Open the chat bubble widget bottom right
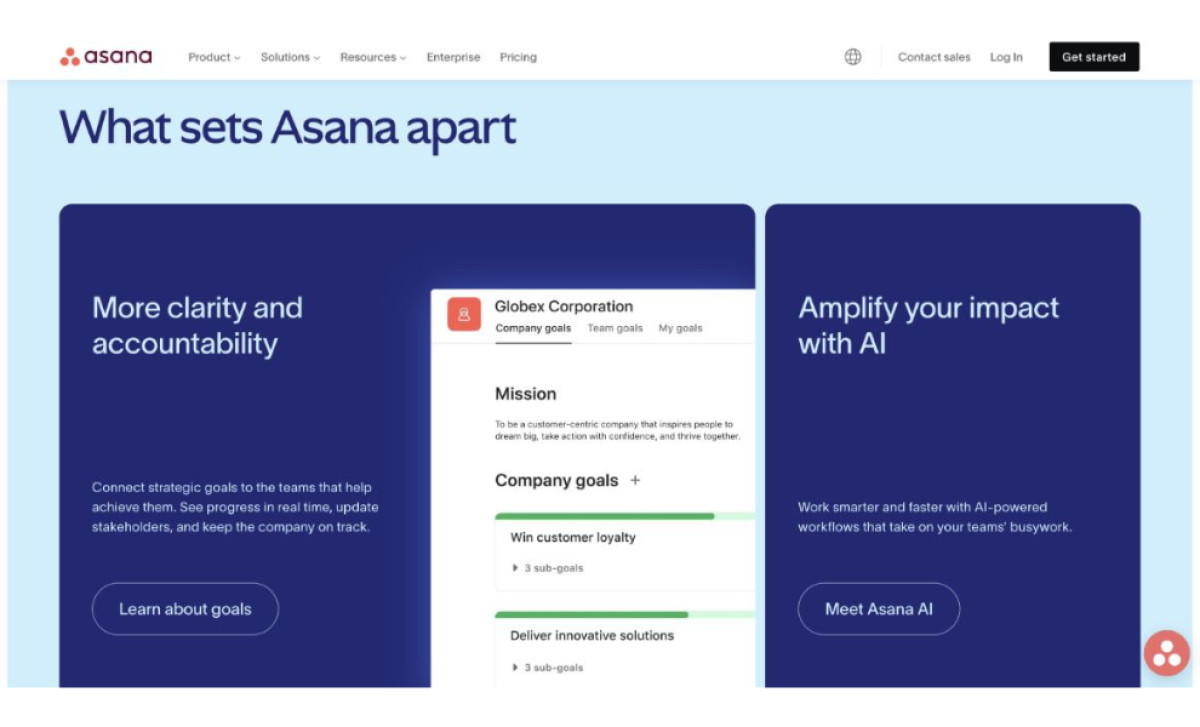Screen dimensions: 1200x727 (1166, 653)
